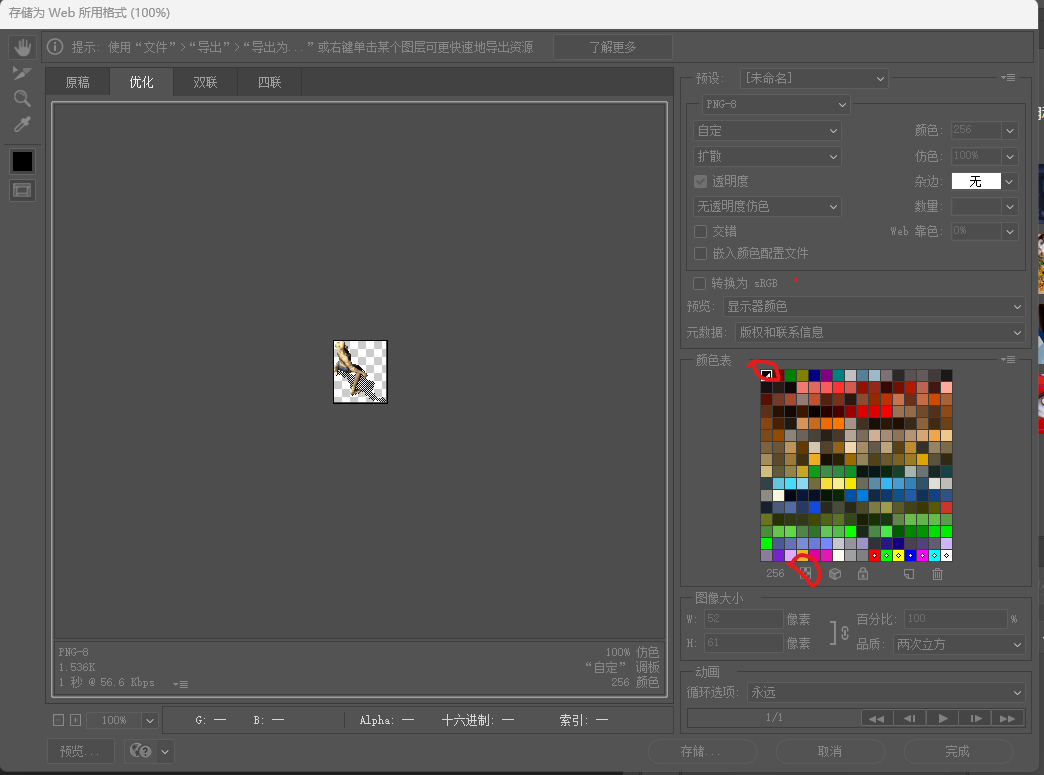Screen dimensions: 1044x775
Task: Select the Eyedropper tool
Action: click(x=22, y=124)
